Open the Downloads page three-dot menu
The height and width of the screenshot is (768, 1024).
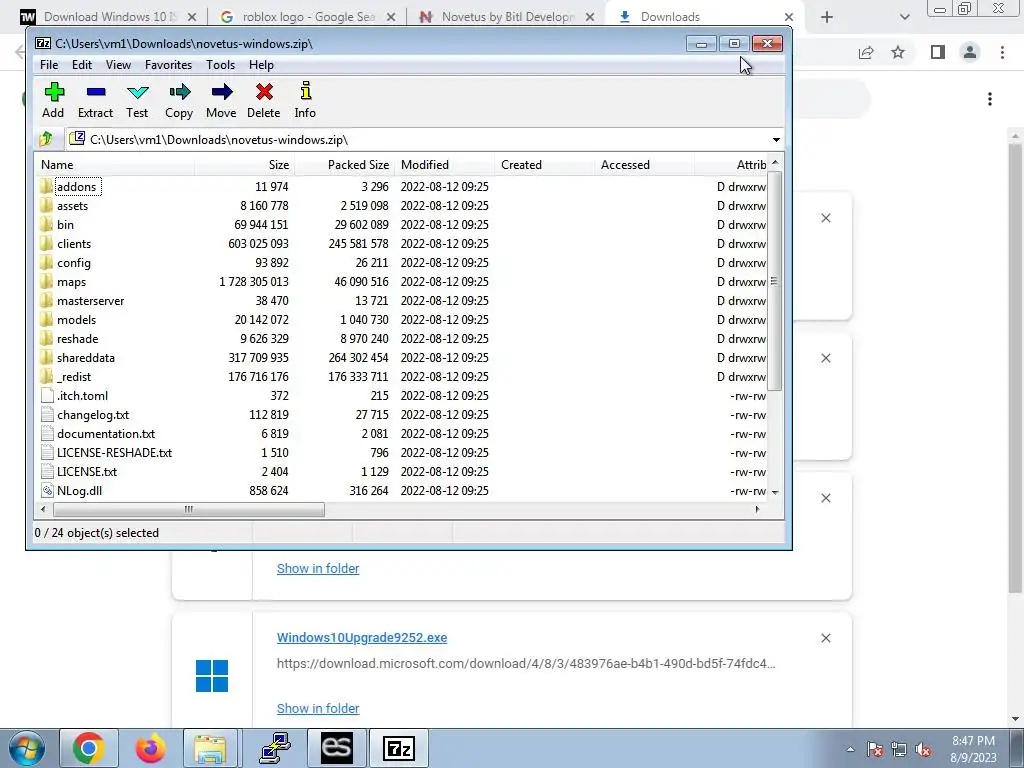990,99
